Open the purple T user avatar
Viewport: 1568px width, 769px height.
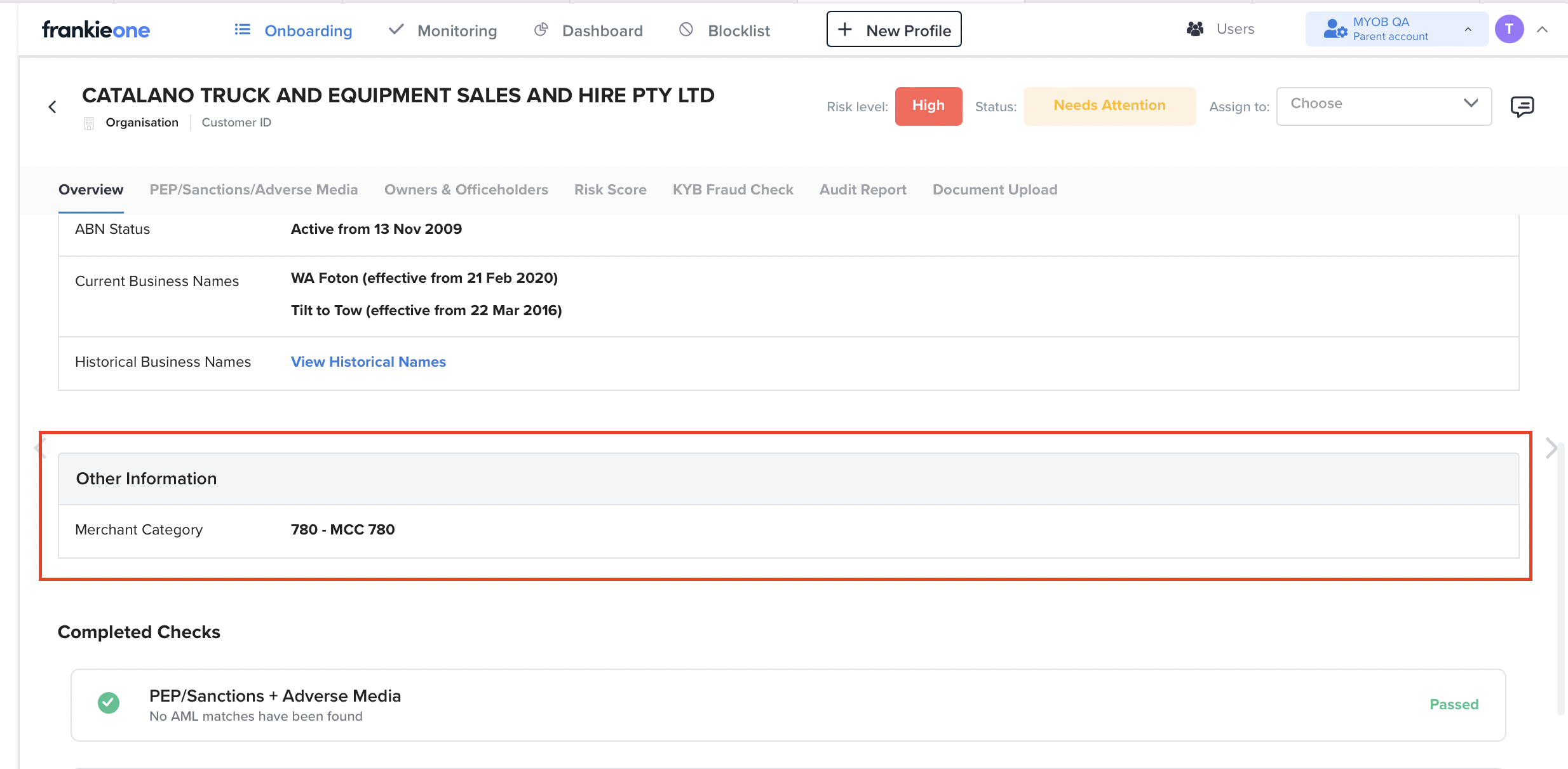coord(1509,29)
